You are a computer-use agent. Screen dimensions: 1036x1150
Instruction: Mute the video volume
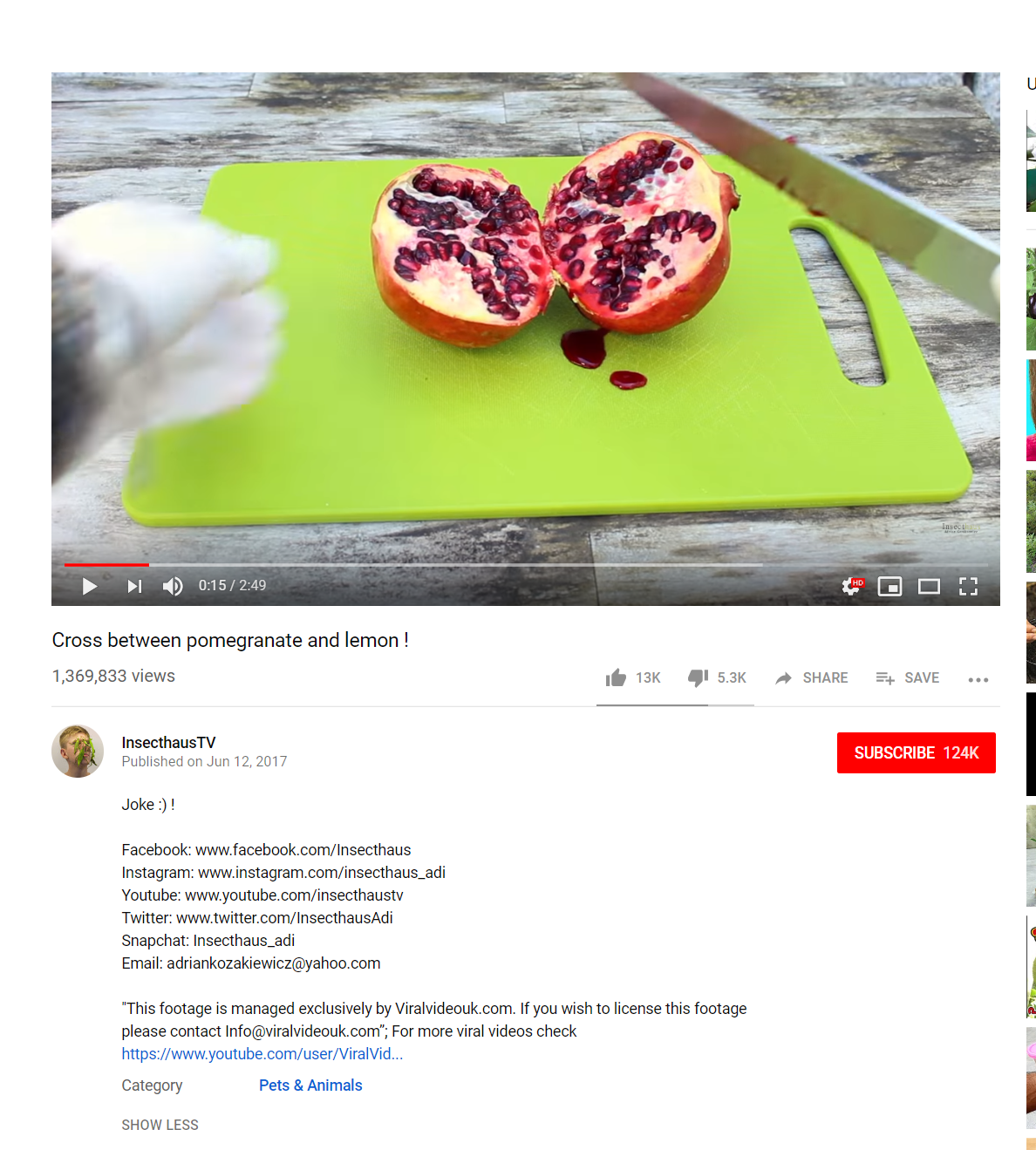click(x=173, y=586)
